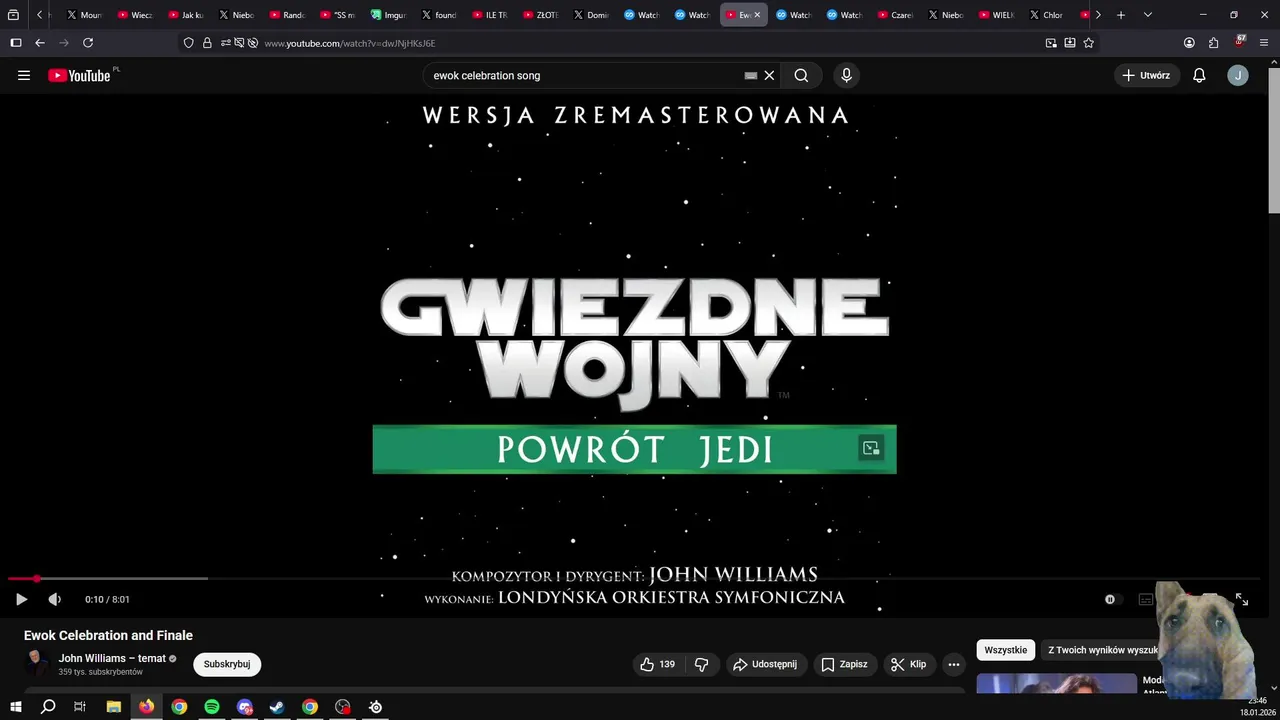Open the YouTube guide hamburger menu
1280x720 pixels.
[x=24, y=75]
